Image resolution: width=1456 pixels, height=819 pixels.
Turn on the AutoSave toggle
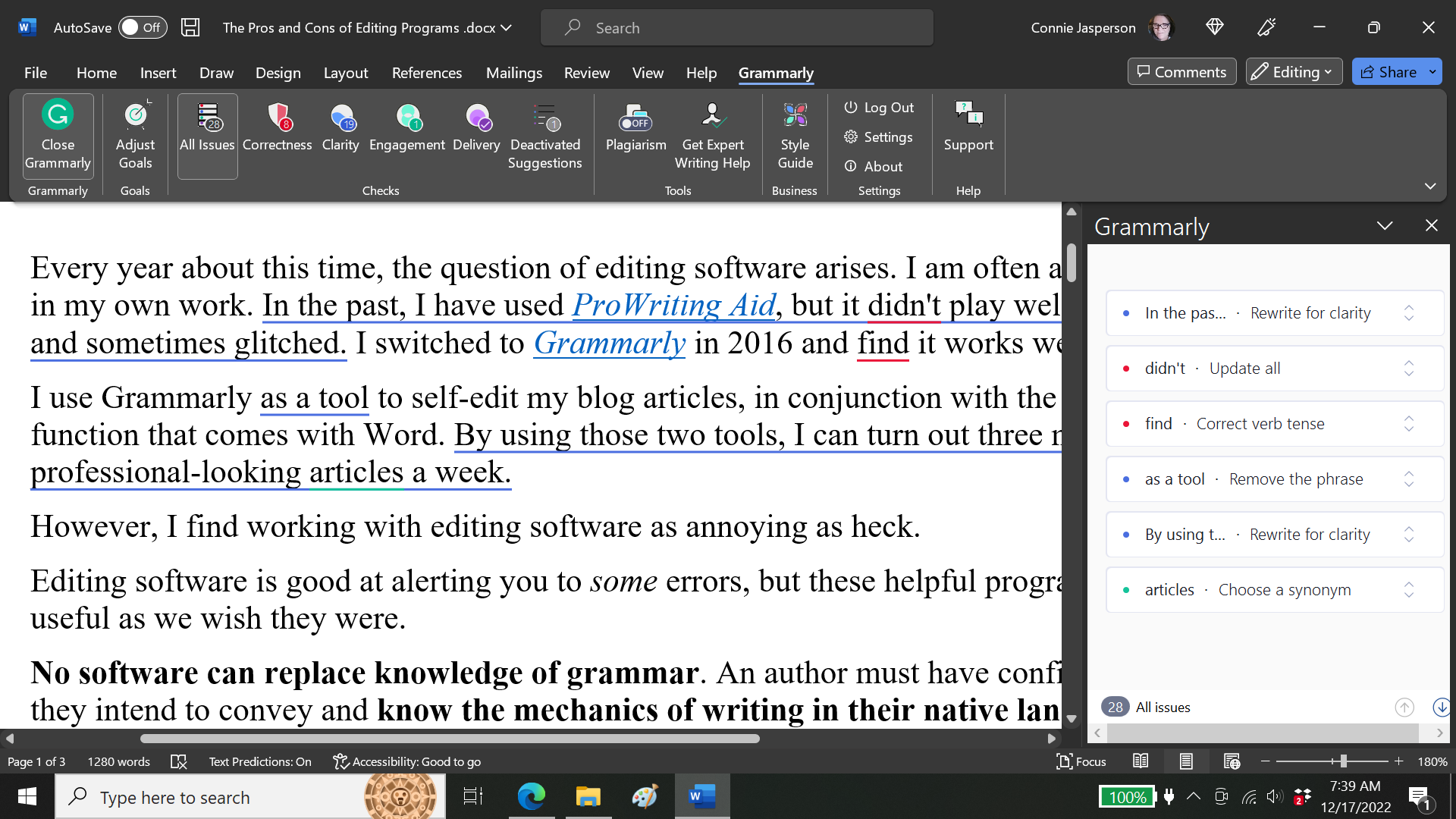[143, 27]
